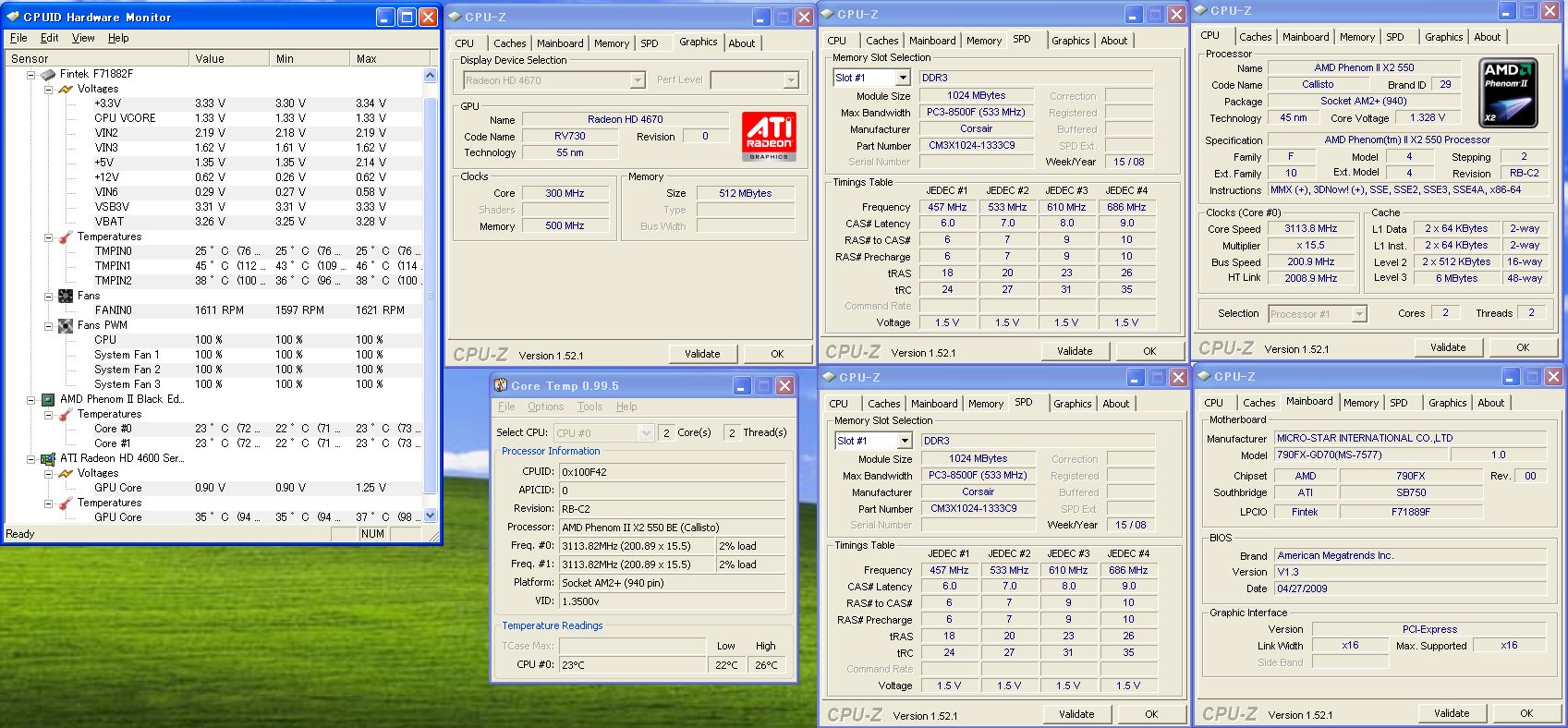The image size is (1568, 728).
Task: Open the View menu in Hardware Monitor
Action: click(83, 38)
